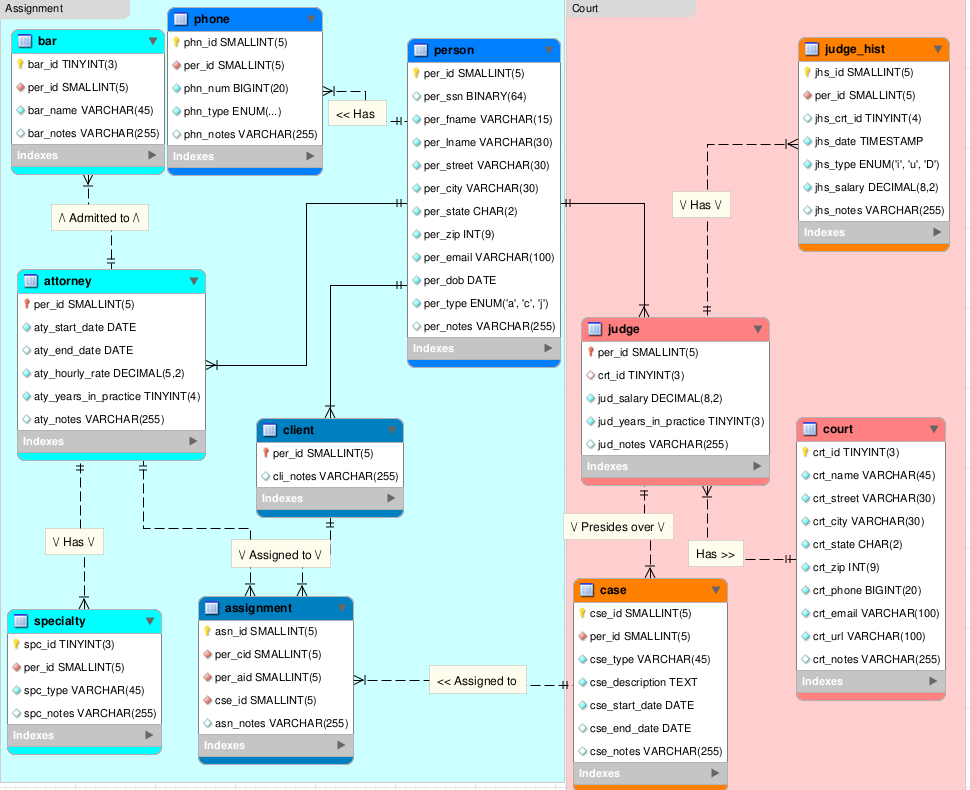The width and height of the screenshot is (970, 790).
Task: Expand Indexes section of judge table
Action: pos(757,466)
